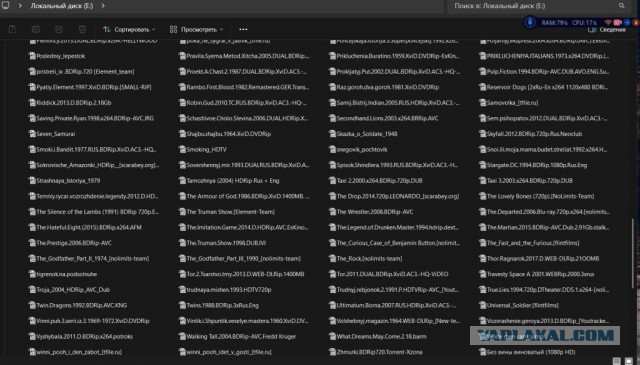Viewport: 640px width, 365px height.
Task: Select file icon of Smoking_HDTV
Action: 182,149
